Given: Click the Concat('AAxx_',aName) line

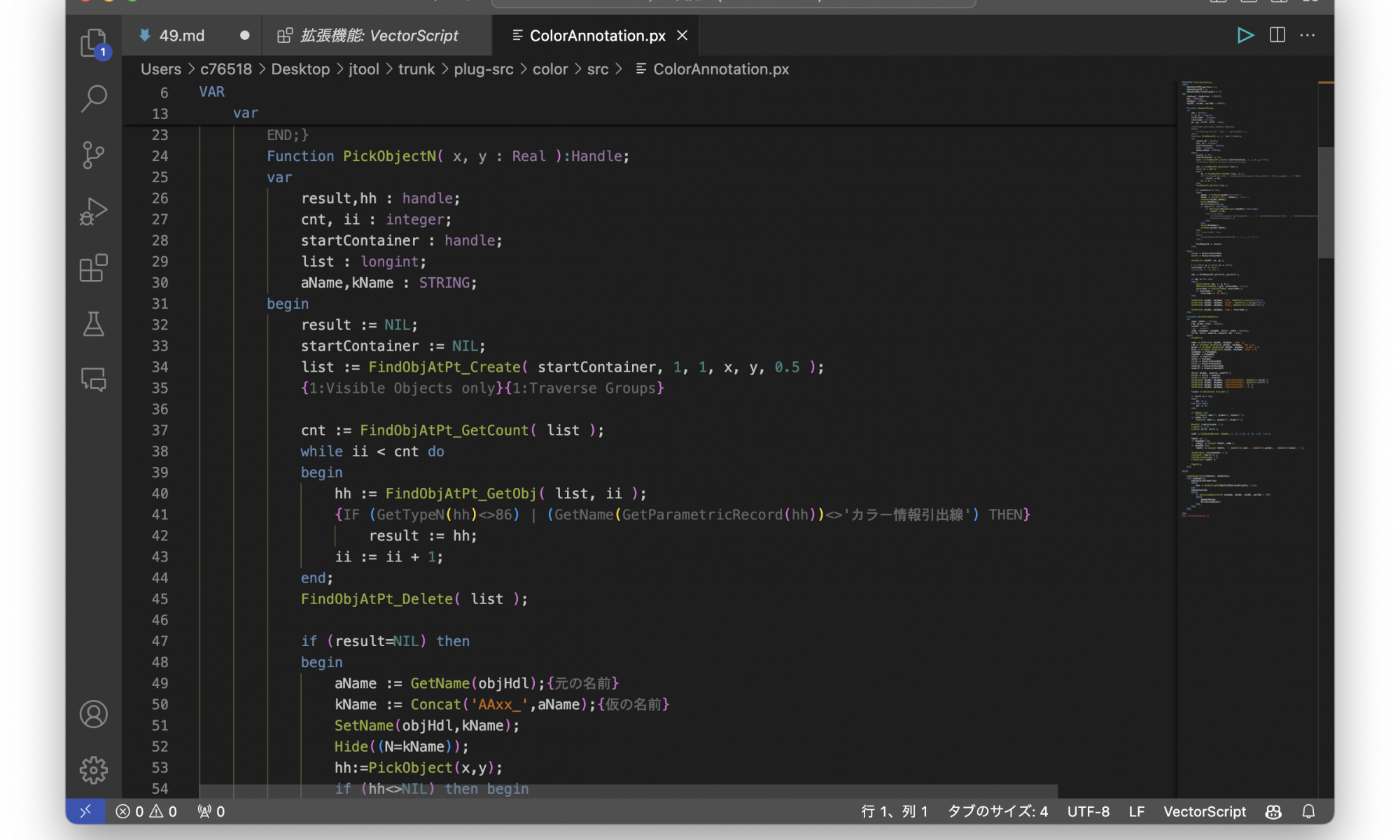Looking at the screenshot, I should coord(502,704).
